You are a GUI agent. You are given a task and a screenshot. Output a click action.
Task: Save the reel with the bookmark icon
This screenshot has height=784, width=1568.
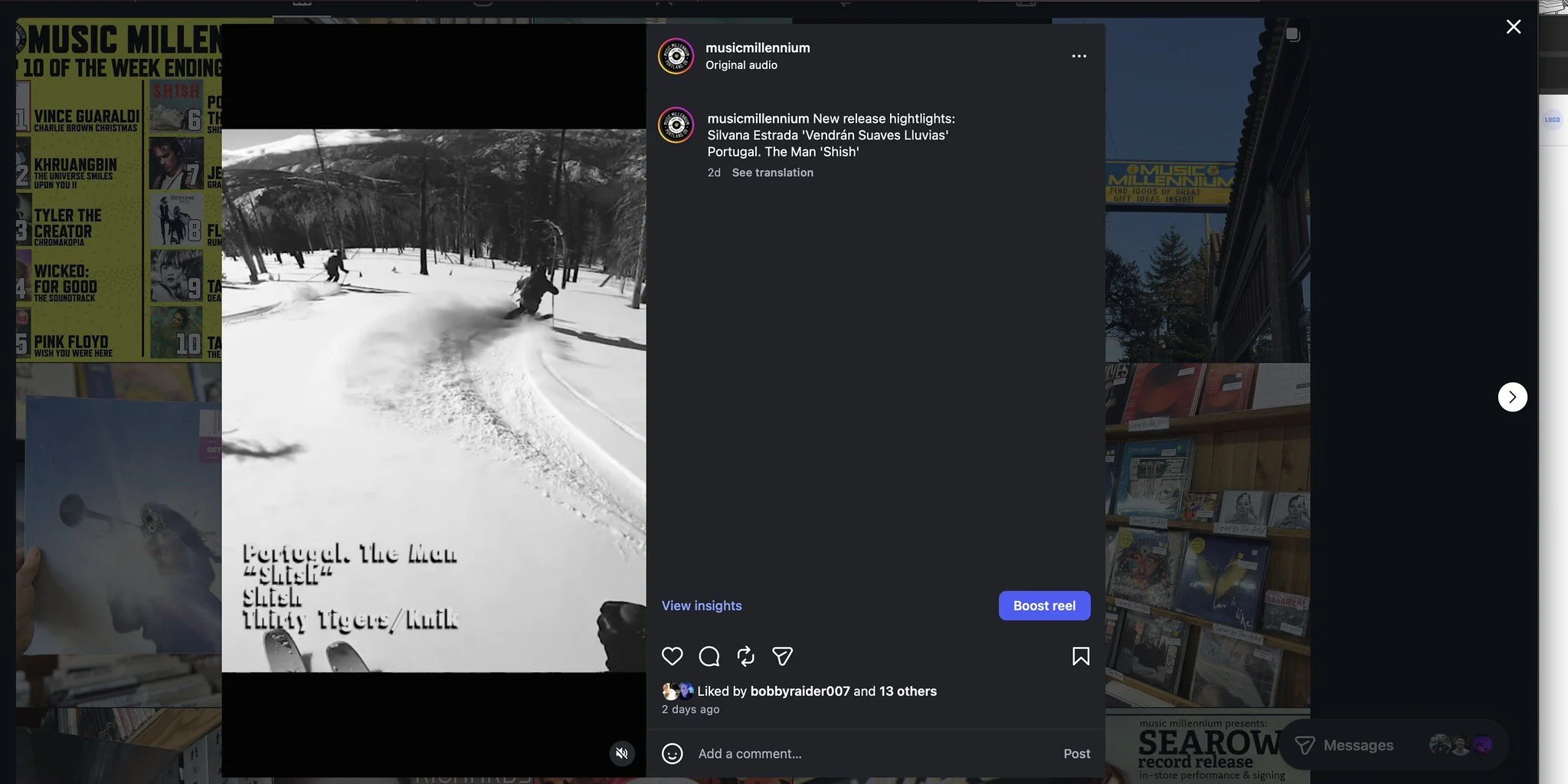click(1081, 656)
